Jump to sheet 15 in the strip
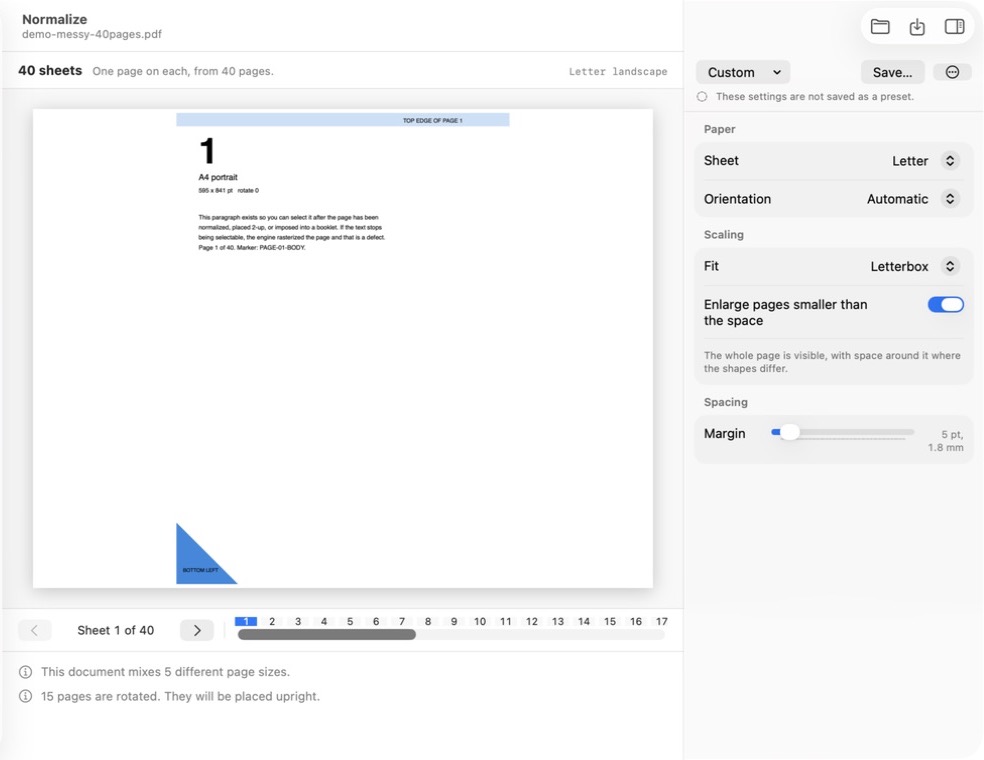984x760 pixels. point(610,621)
